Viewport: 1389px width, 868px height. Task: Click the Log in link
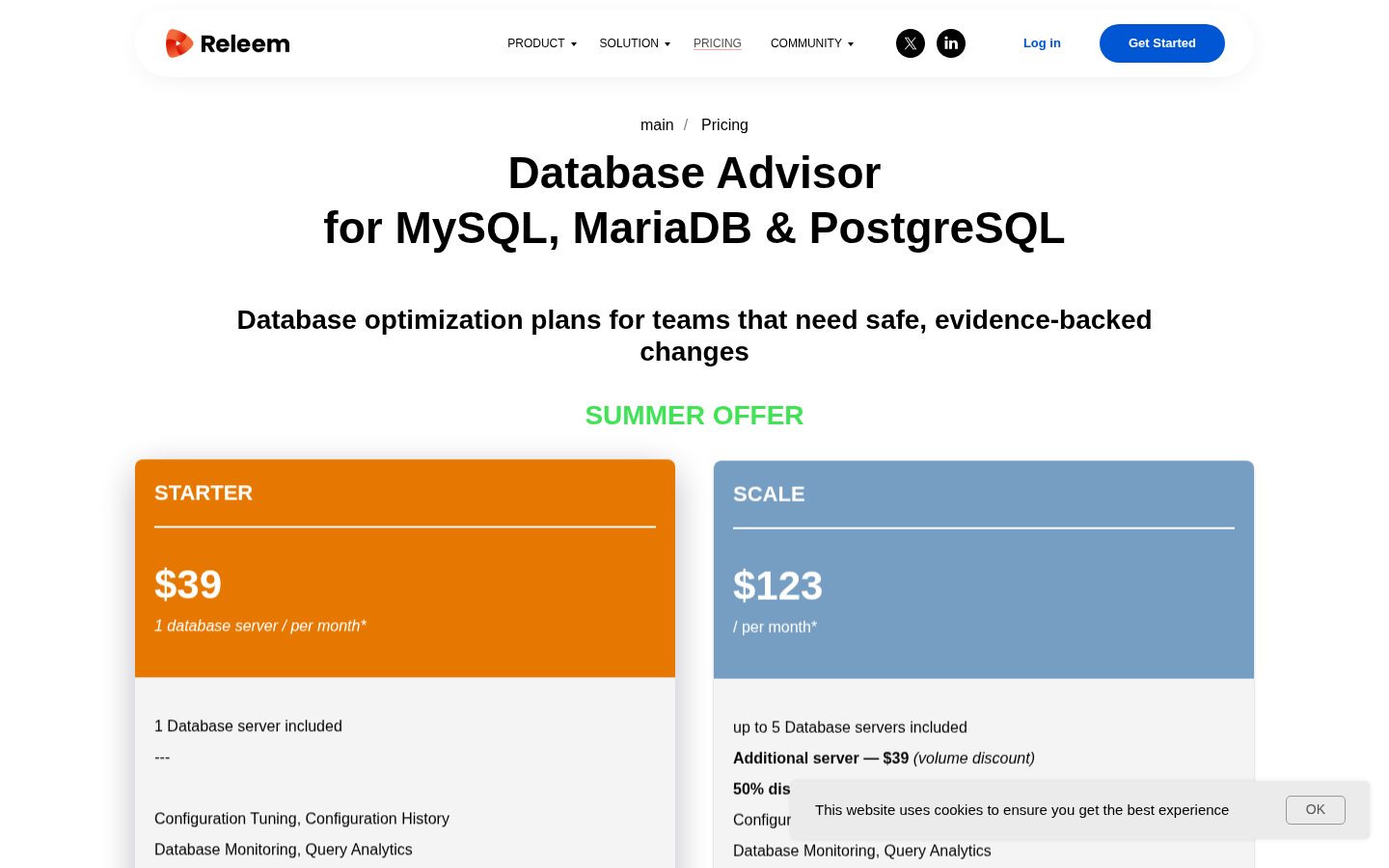pyautogui.click(x=1042, y=43)
